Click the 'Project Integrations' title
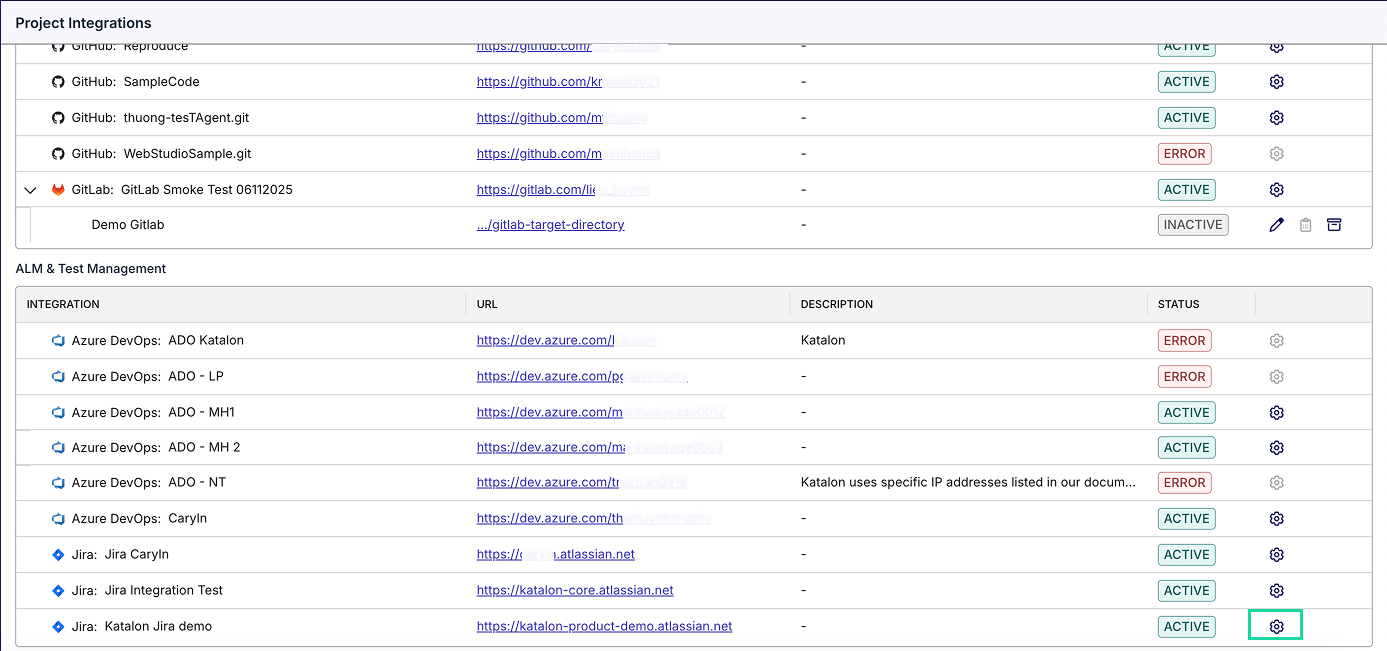The height and width of the screenshot is (651, 1387). [x=84, y=23]
